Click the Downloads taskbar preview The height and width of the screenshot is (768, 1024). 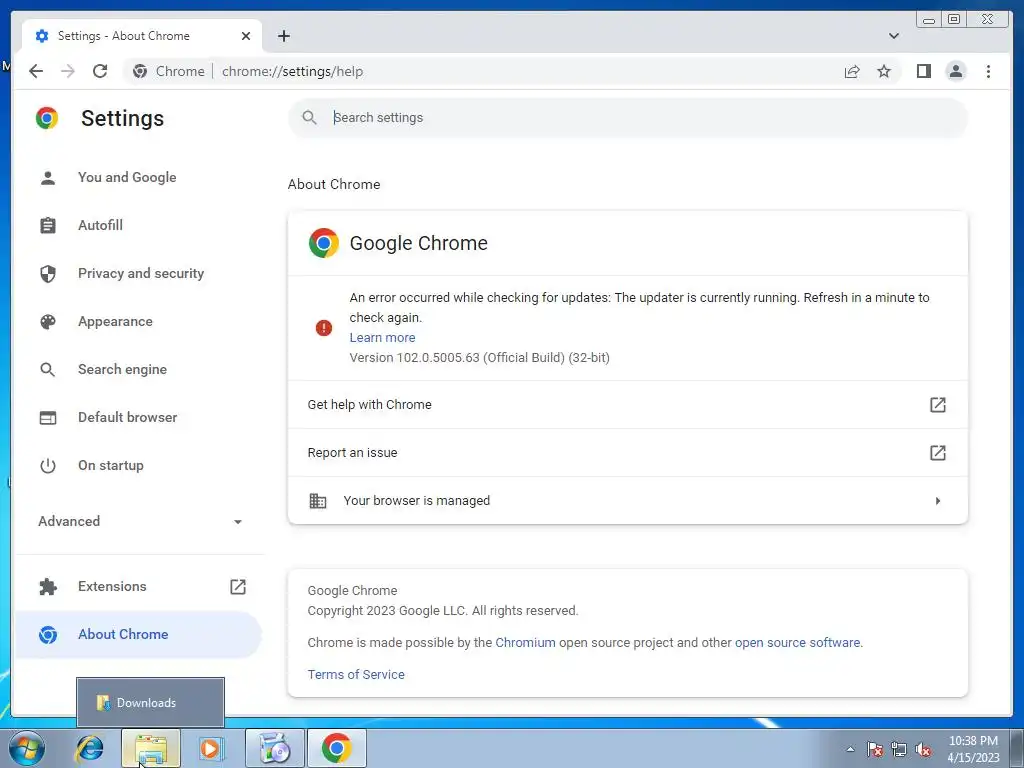150,703
